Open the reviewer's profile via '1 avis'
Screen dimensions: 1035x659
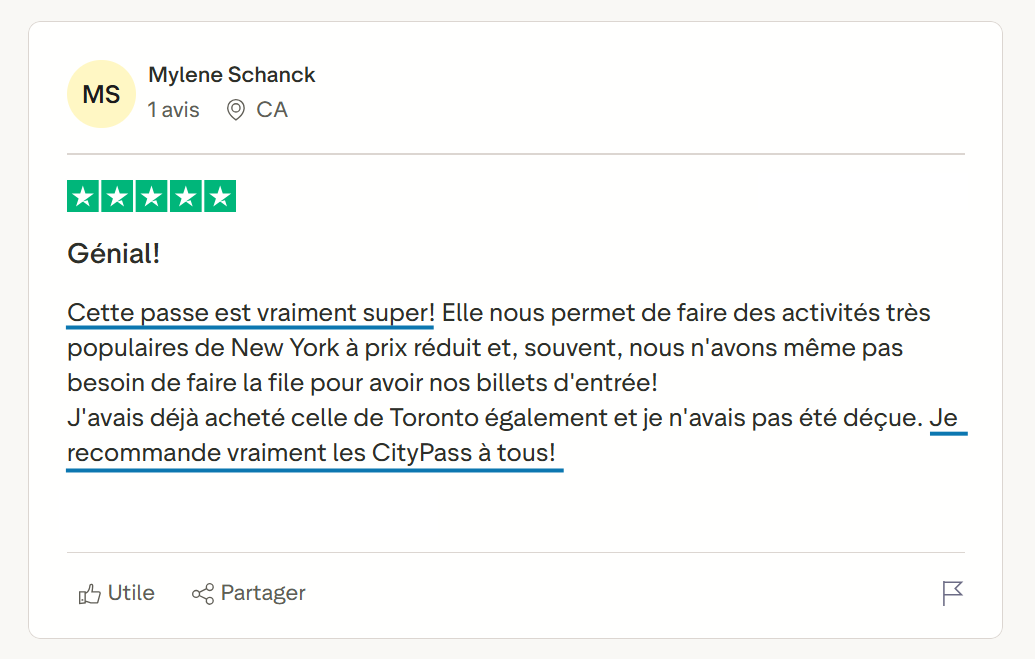click(172, 110)
